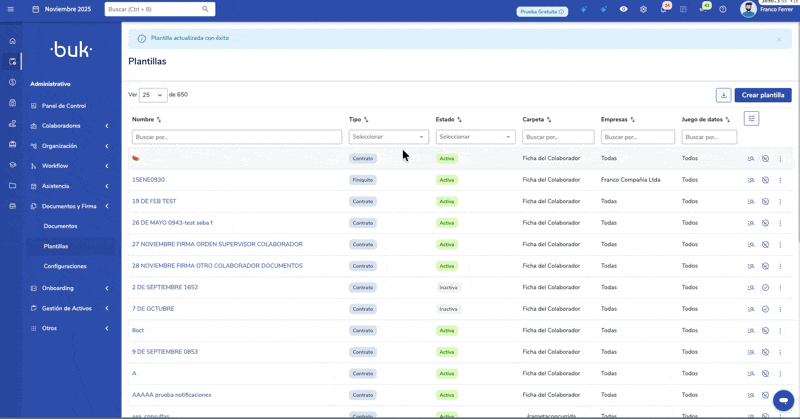The image size is (800, 419).
Task: Select Configuraciones in the sidebar
Action: tap(65, 266)
